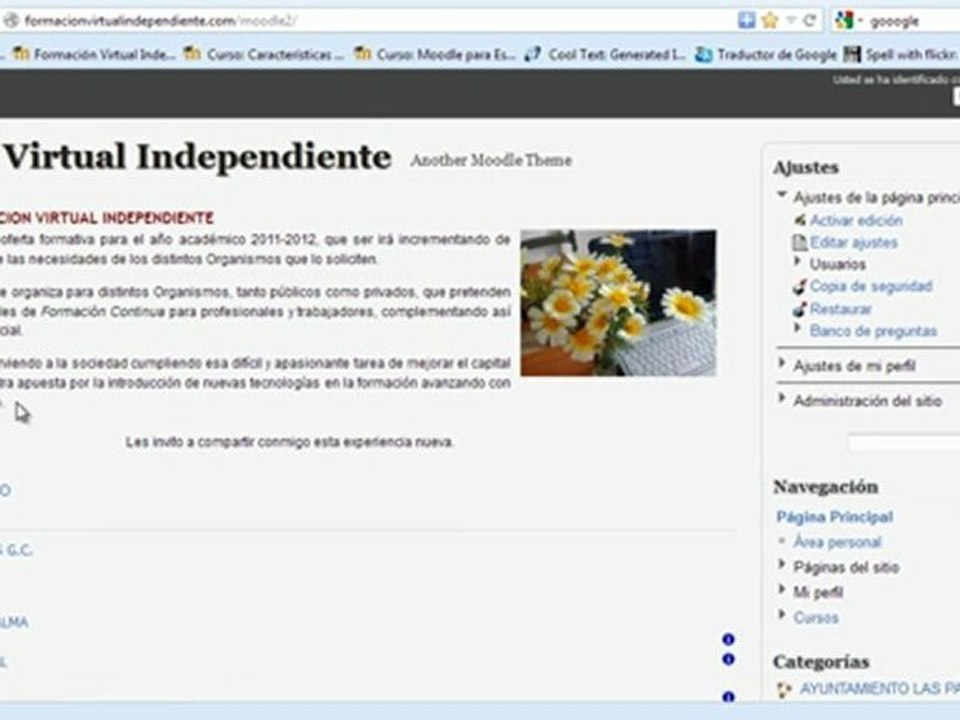960x720 pixels.
Task: Open the Google search engine dropdown
Action: 848,21
